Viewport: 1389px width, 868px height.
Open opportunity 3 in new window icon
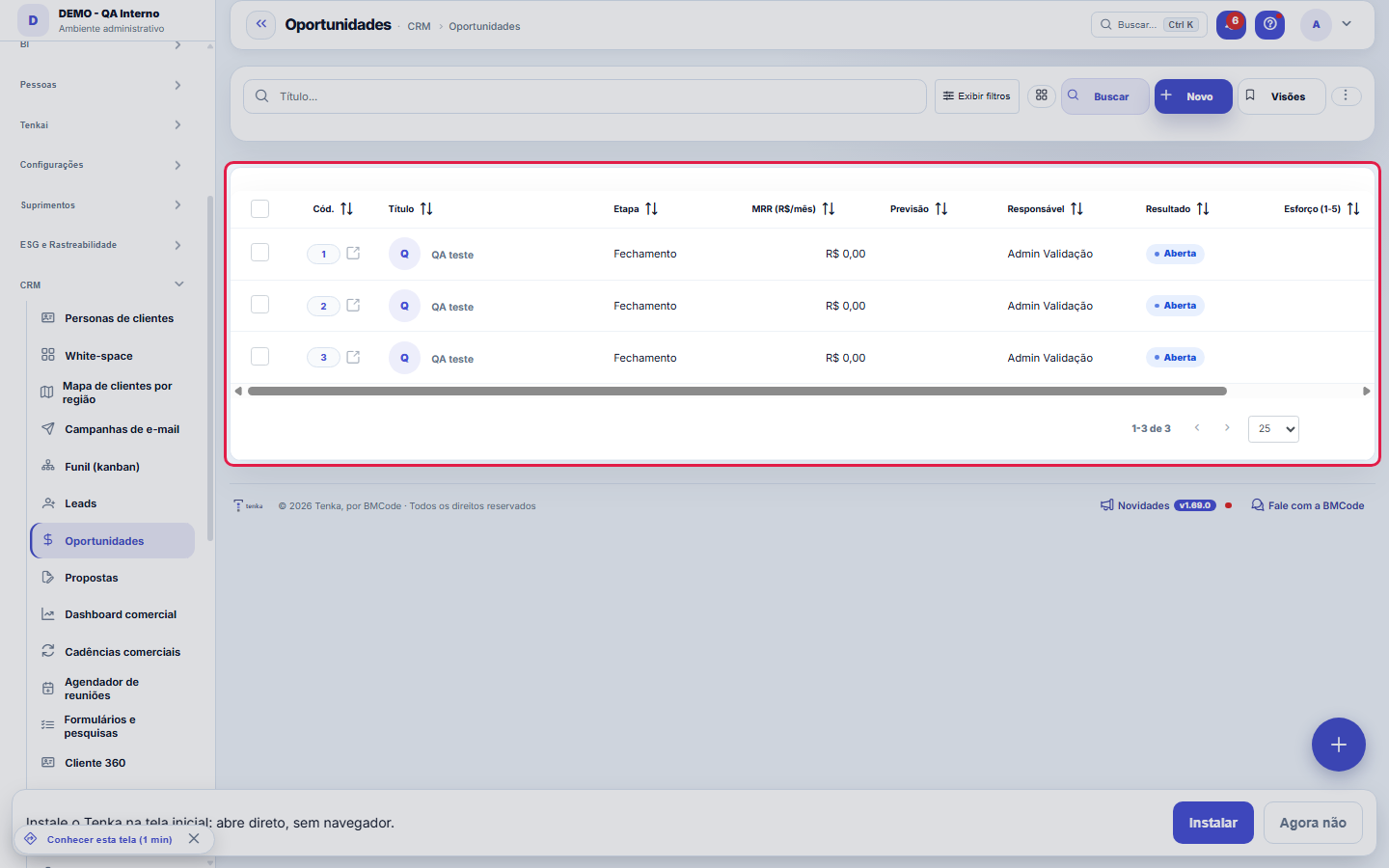353,357
